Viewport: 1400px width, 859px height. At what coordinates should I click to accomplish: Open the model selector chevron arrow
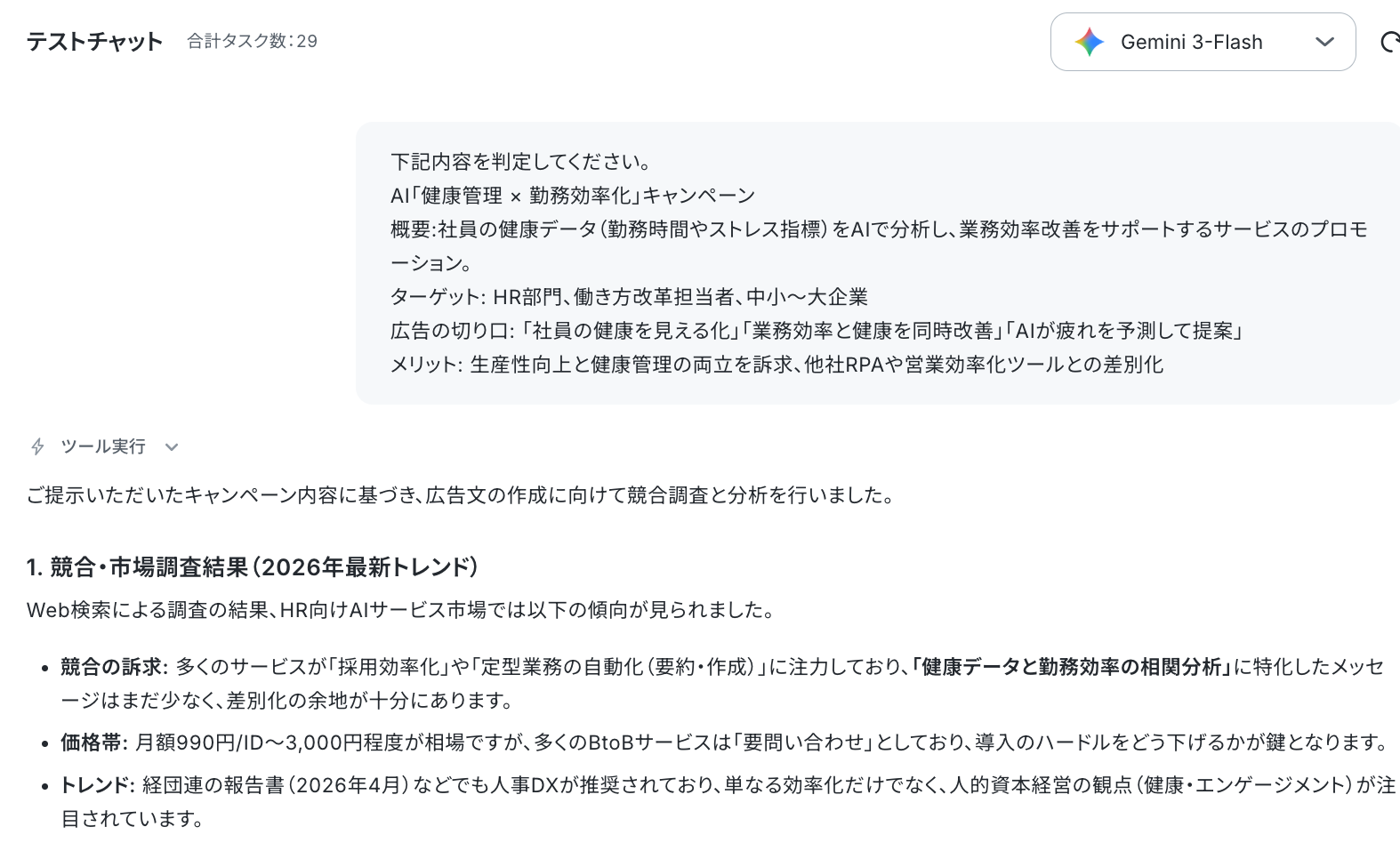click(1324, 42)
